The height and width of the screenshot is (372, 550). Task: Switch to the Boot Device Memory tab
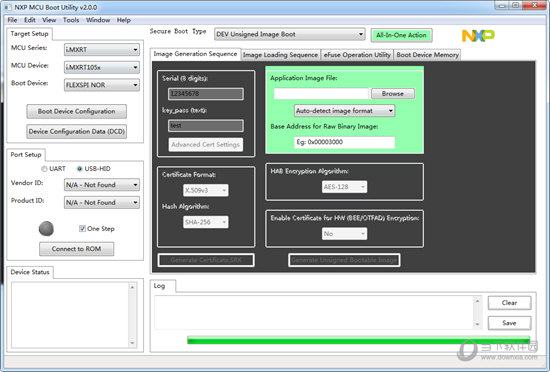click(427, 55)
